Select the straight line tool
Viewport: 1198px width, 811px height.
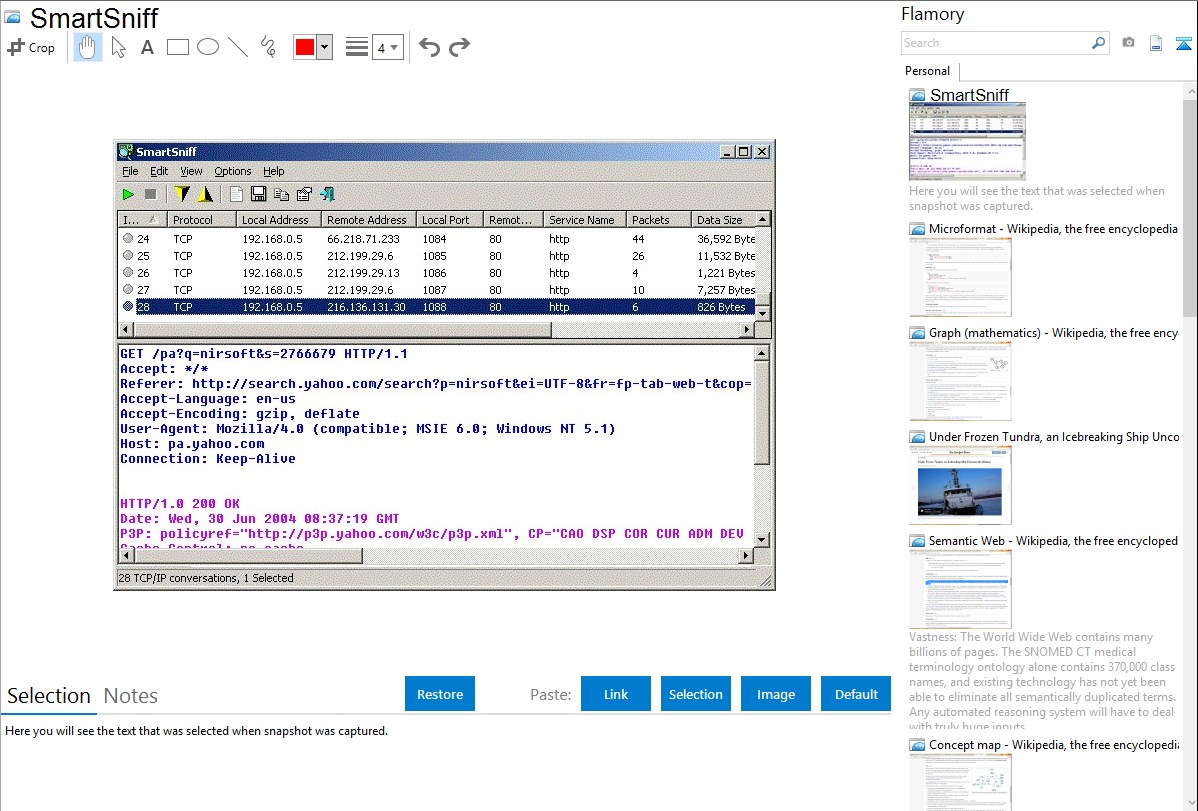coord(238,47)
